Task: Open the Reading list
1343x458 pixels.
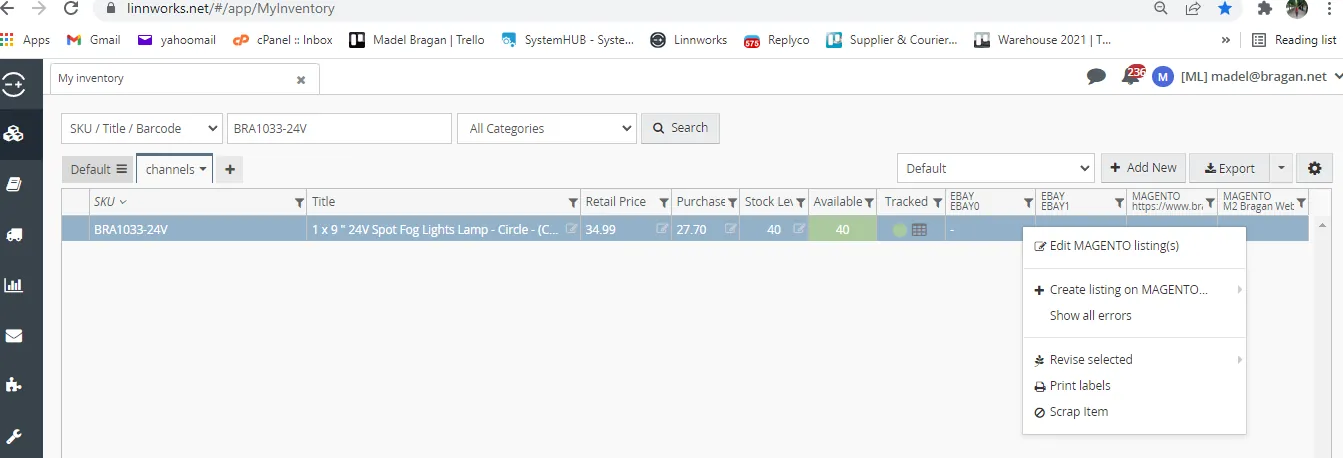Action: pos(1294,40)
